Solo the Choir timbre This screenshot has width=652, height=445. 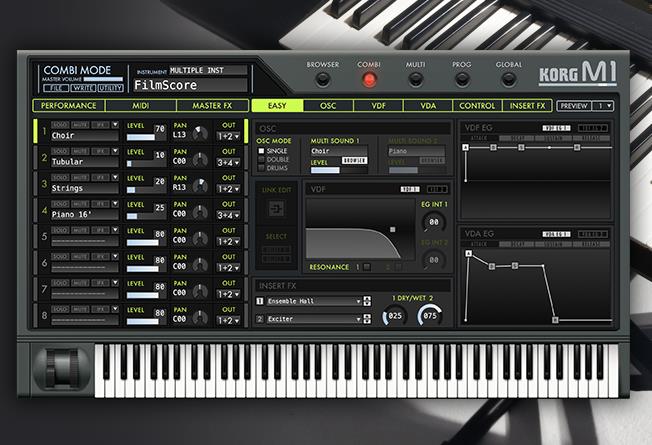(60, 125)
